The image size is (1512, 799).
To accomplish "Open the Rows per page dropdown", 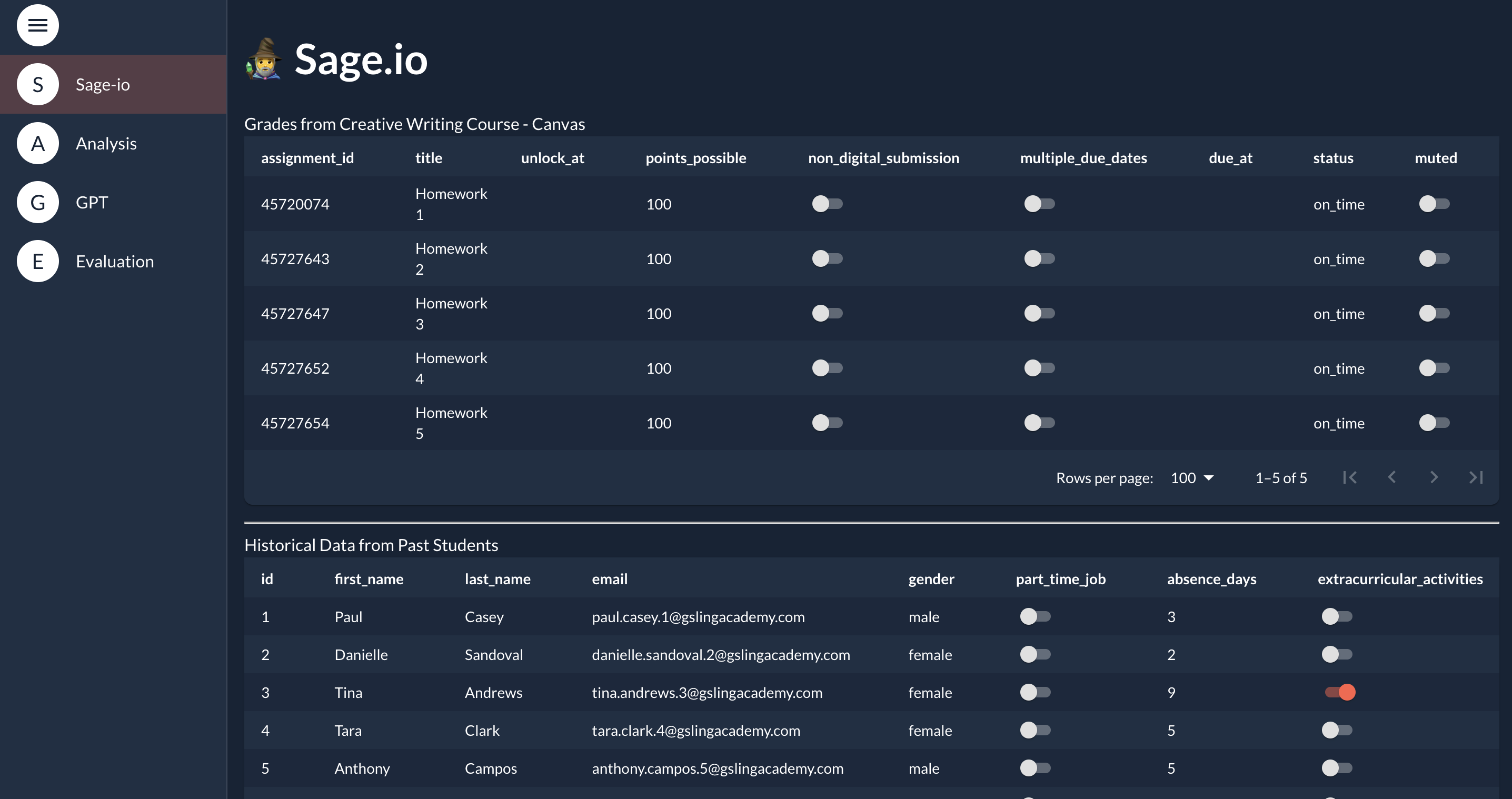I will pyautogui.click(x=1191, y=478).
